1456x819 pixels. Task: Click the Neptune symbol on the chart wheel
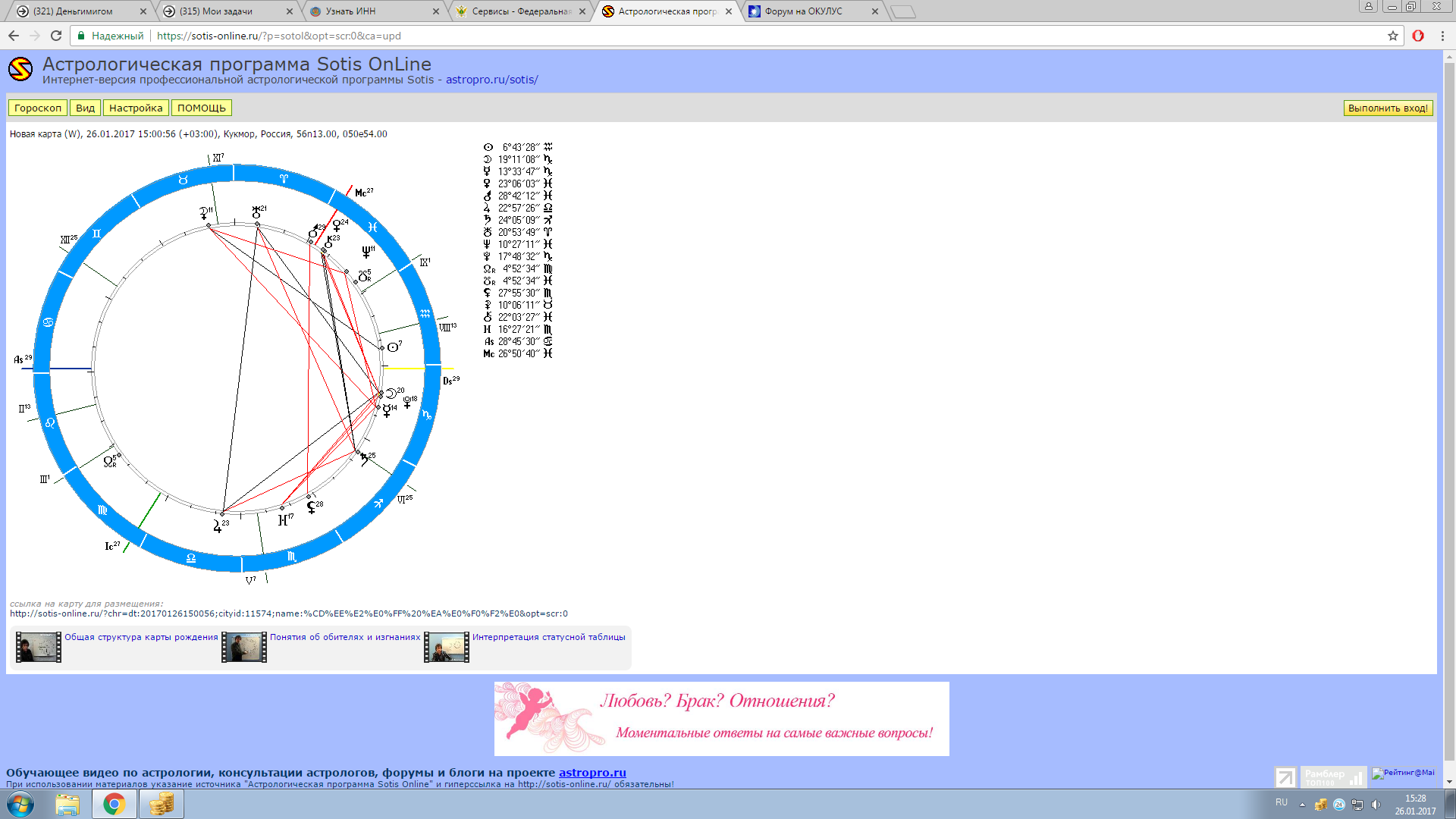point(367,251)
